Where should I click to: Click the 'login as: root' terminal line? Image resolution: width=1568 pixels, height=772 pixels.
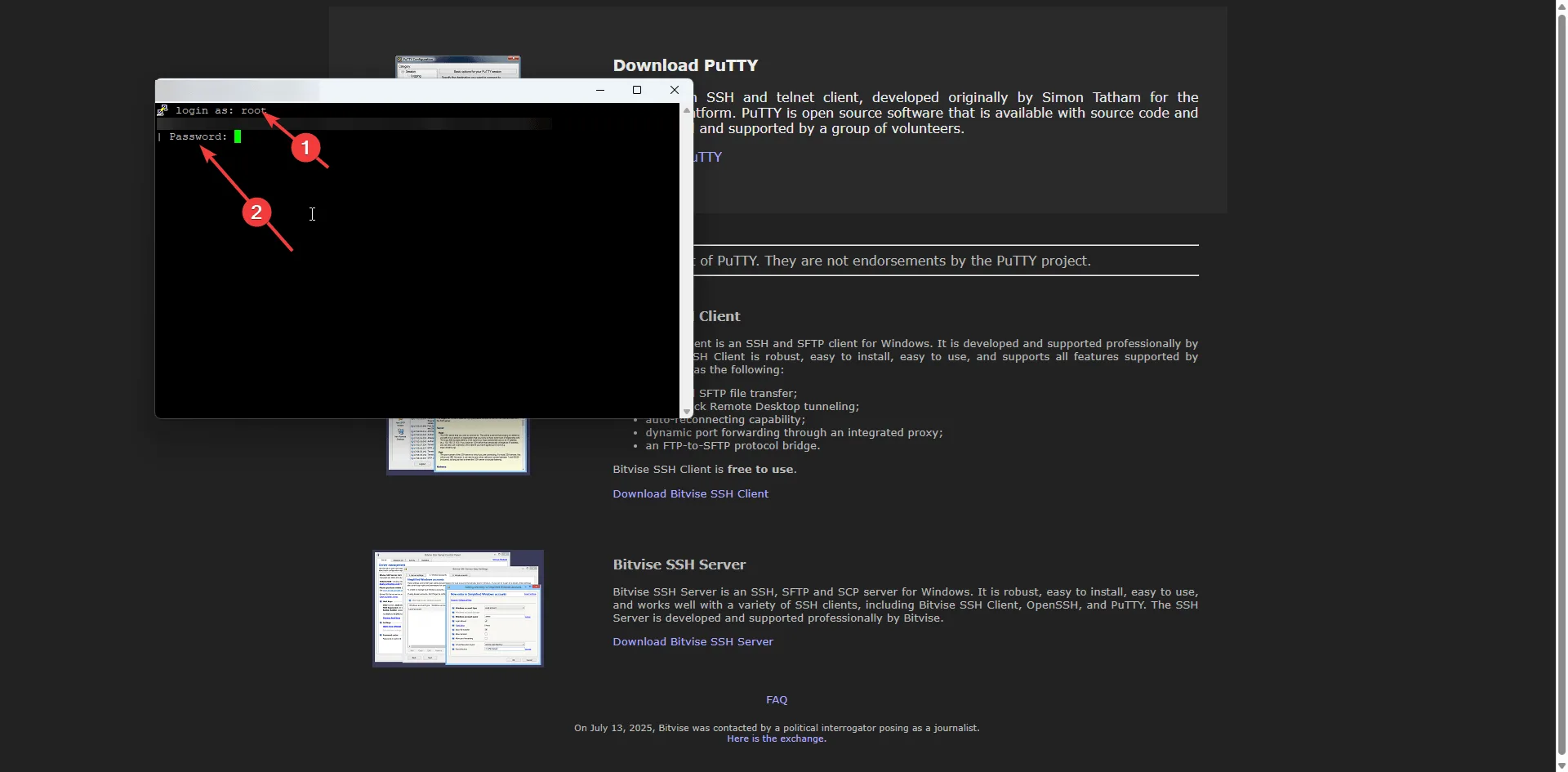tap(220, 110)
